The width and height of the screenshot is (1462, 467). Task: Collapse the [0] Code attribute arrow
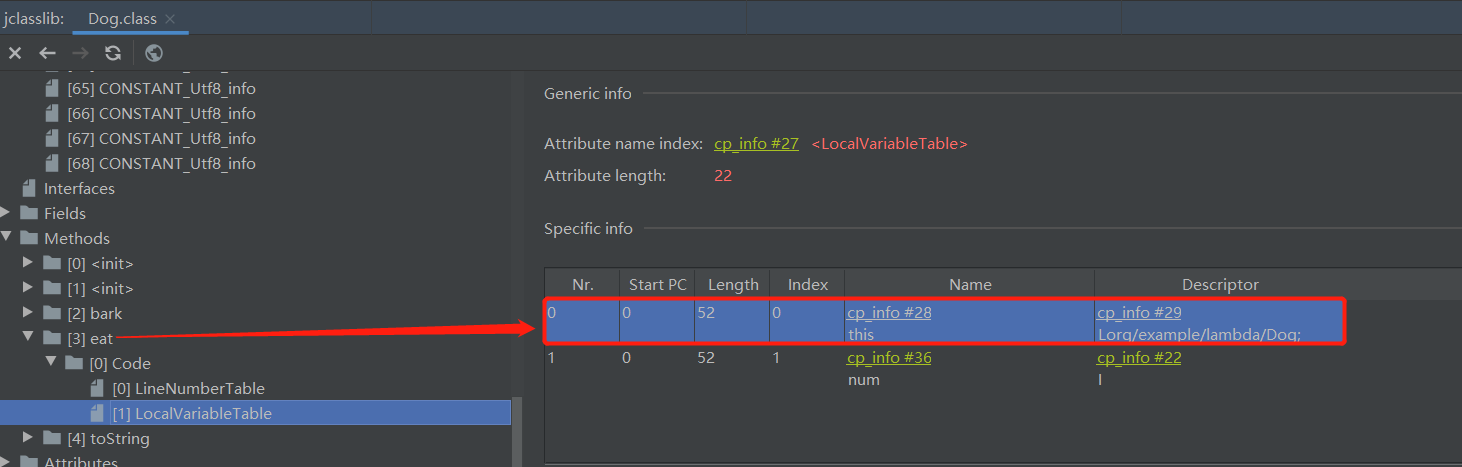52,363
